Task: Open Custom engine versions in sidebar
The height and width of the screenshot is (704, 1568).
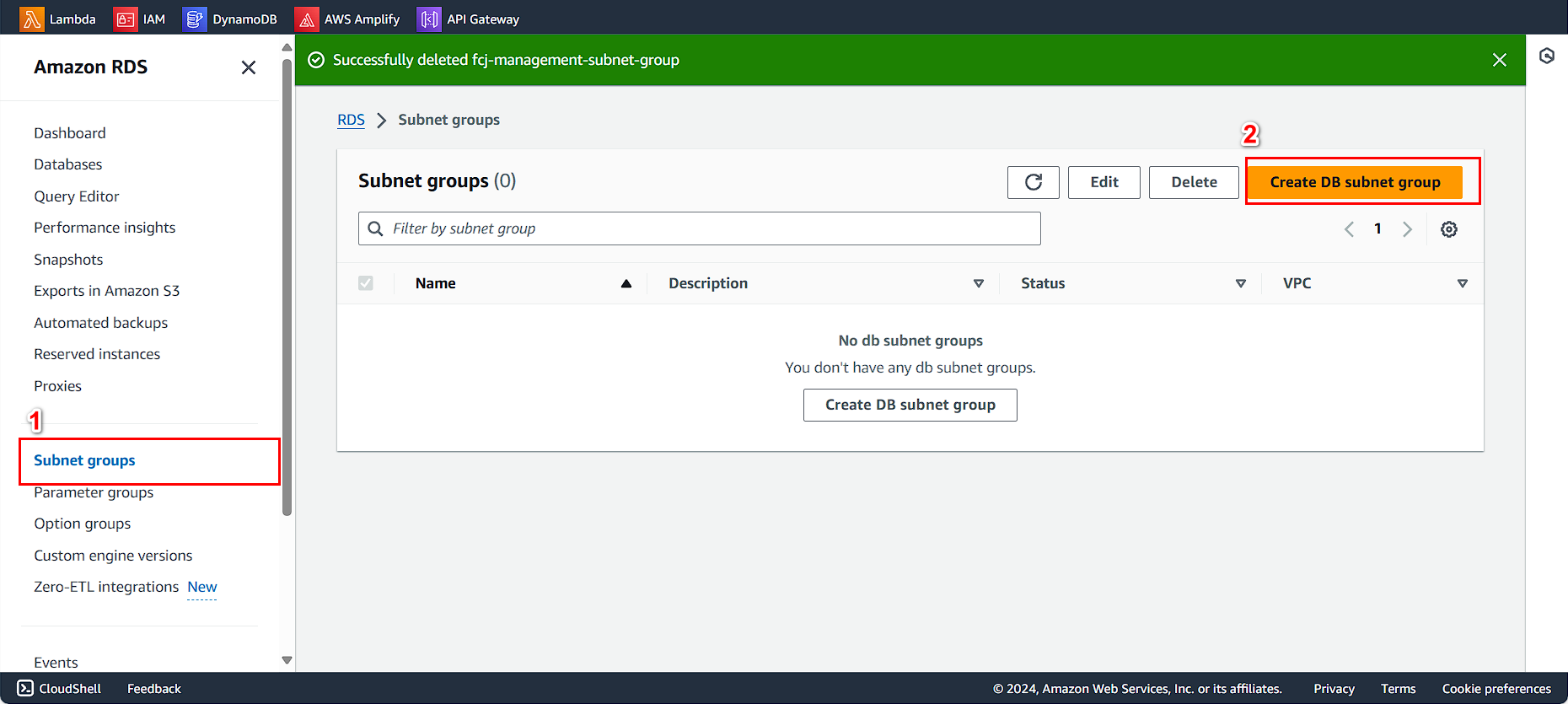Action: 113,556
